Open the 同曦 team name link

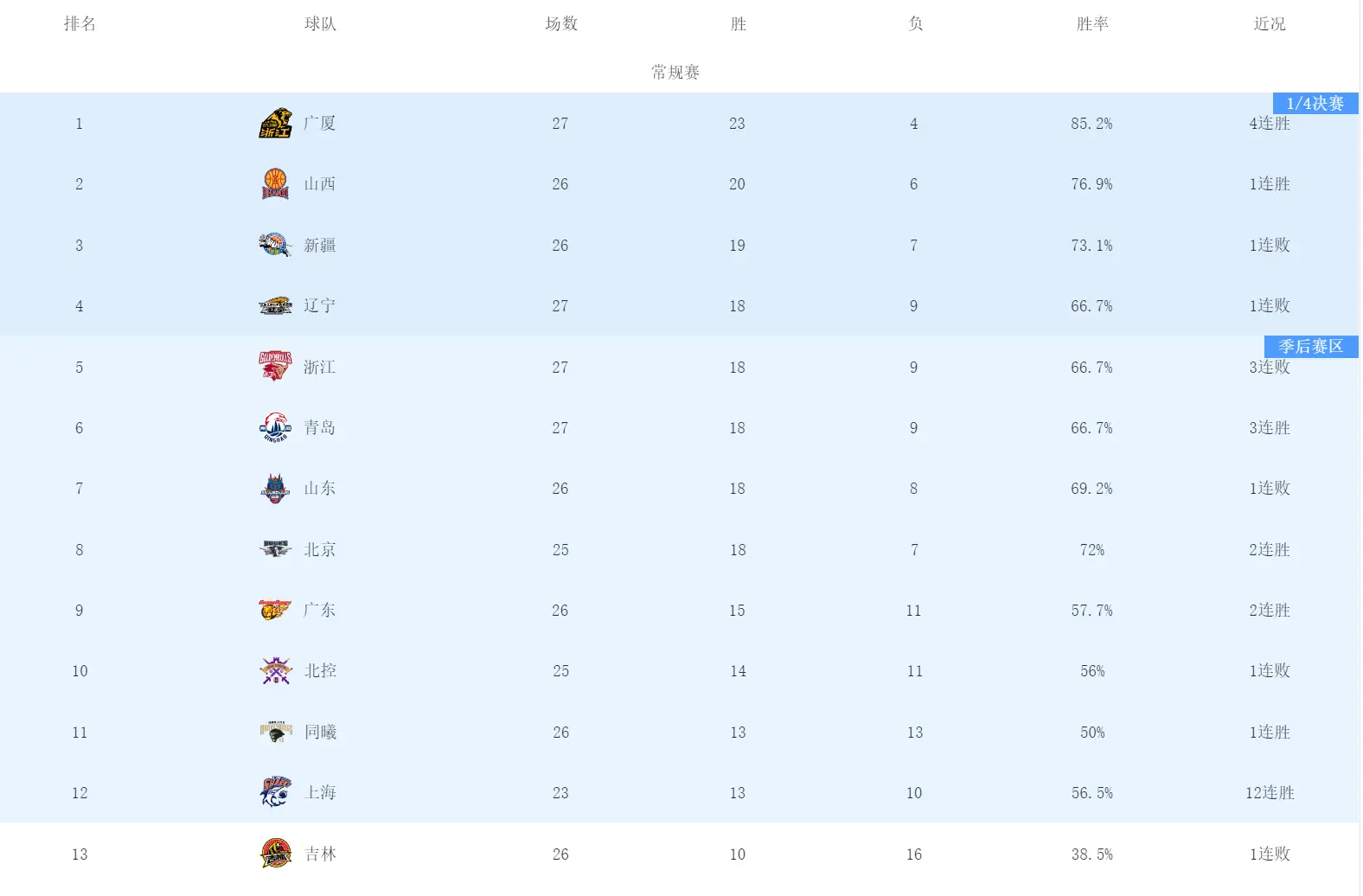click(x=320, y=733)
